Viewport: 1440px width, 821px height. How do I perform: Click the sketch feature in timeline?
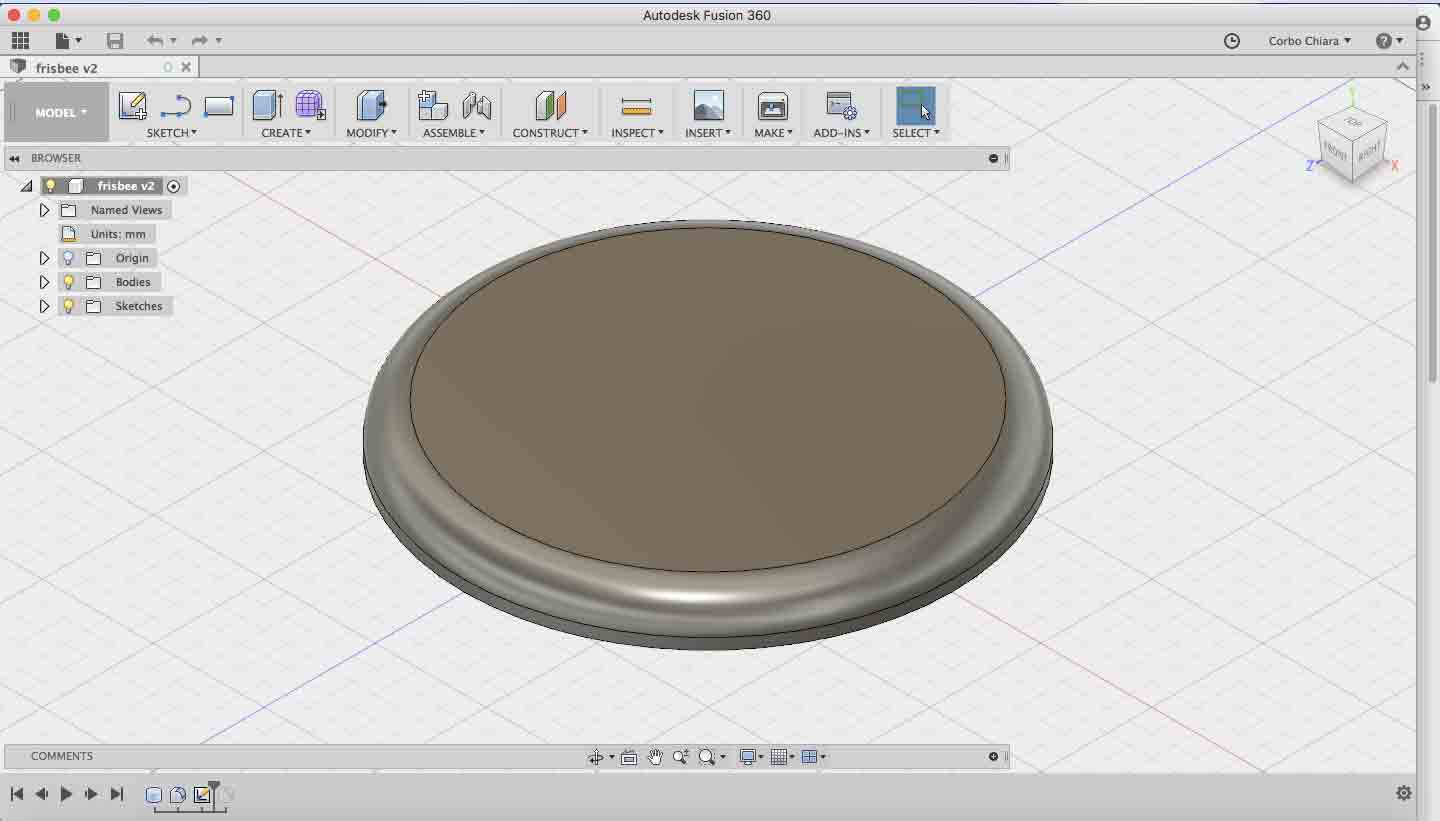click(202, 795)
